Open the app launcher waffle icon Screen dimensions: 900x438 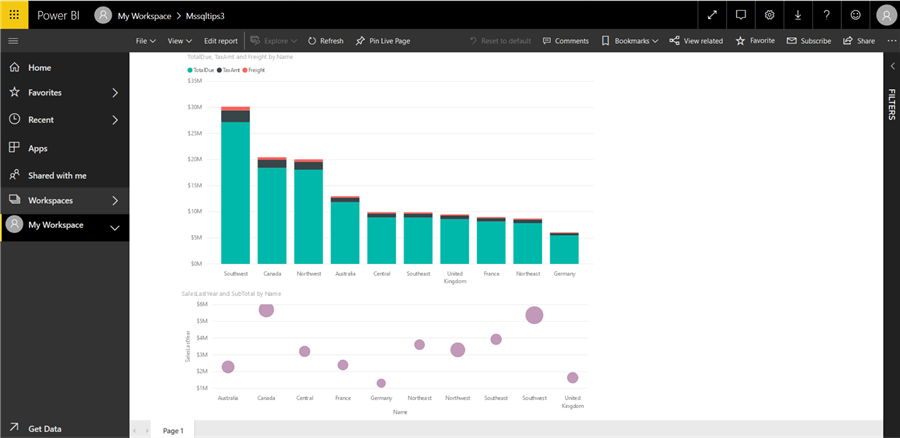(x=14, y=15)
